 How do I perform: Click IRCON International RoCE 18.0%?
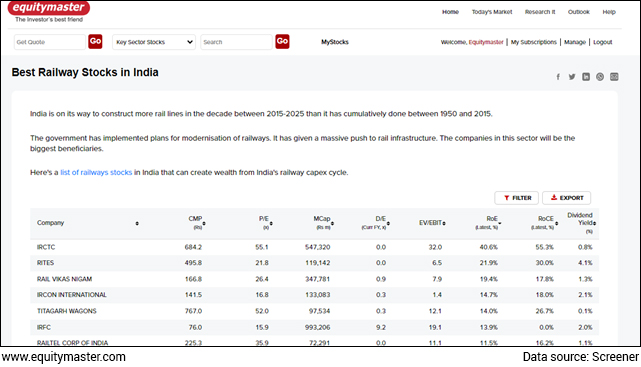[545, 295]
